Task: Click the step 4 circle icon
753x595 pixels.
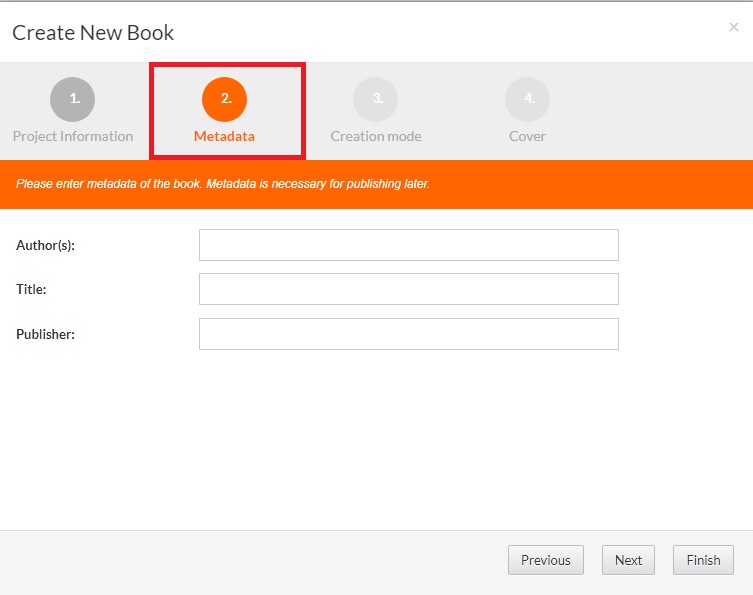Action: click(x=527, y=99)
